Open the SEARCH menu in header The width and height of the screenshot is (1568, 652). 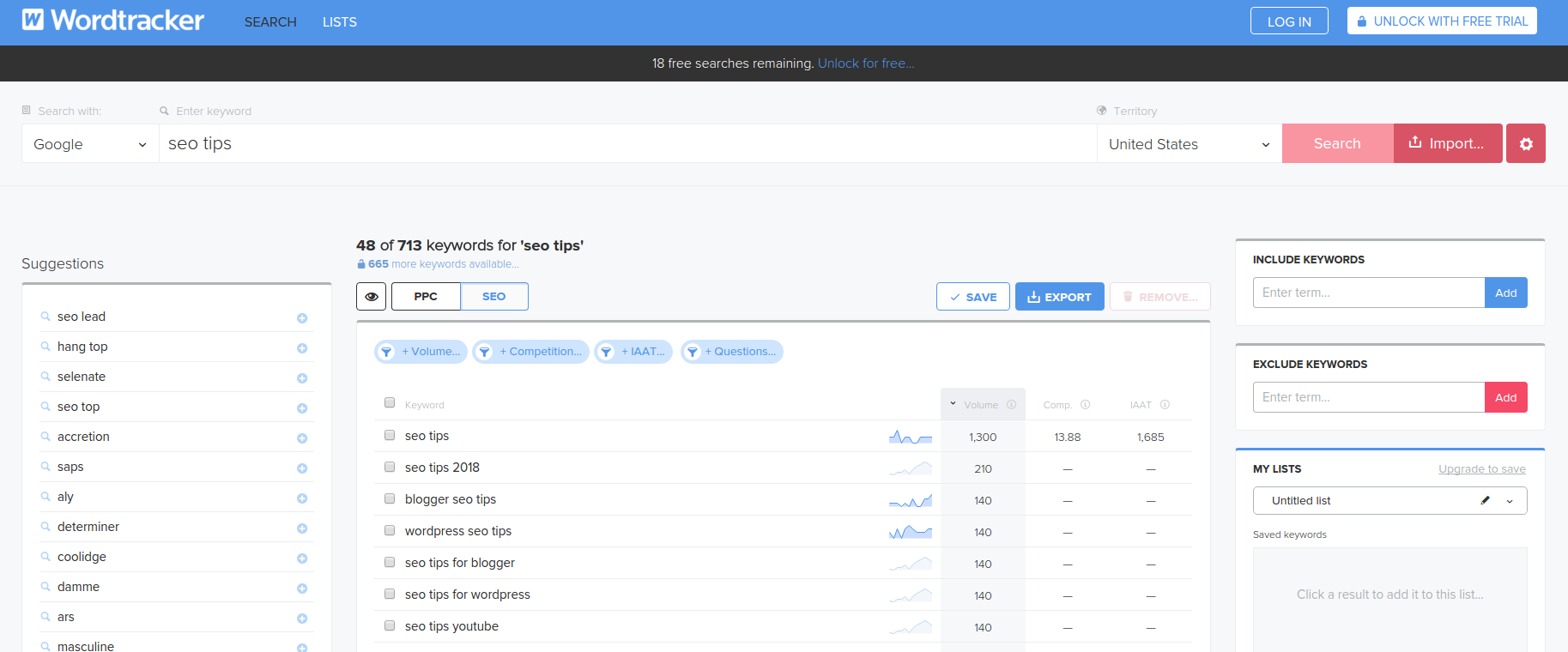(270, 22)
